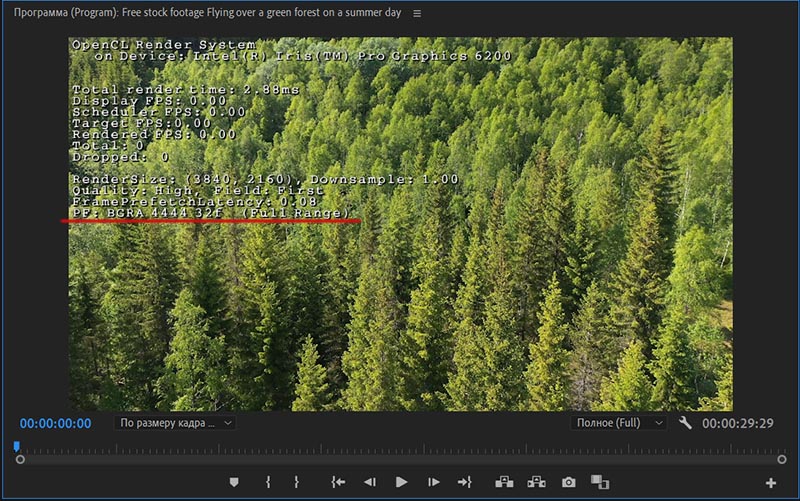Click the right zoom scroll bar handle
The width and height of the screenshot is (800, 501).
point(782,460)
